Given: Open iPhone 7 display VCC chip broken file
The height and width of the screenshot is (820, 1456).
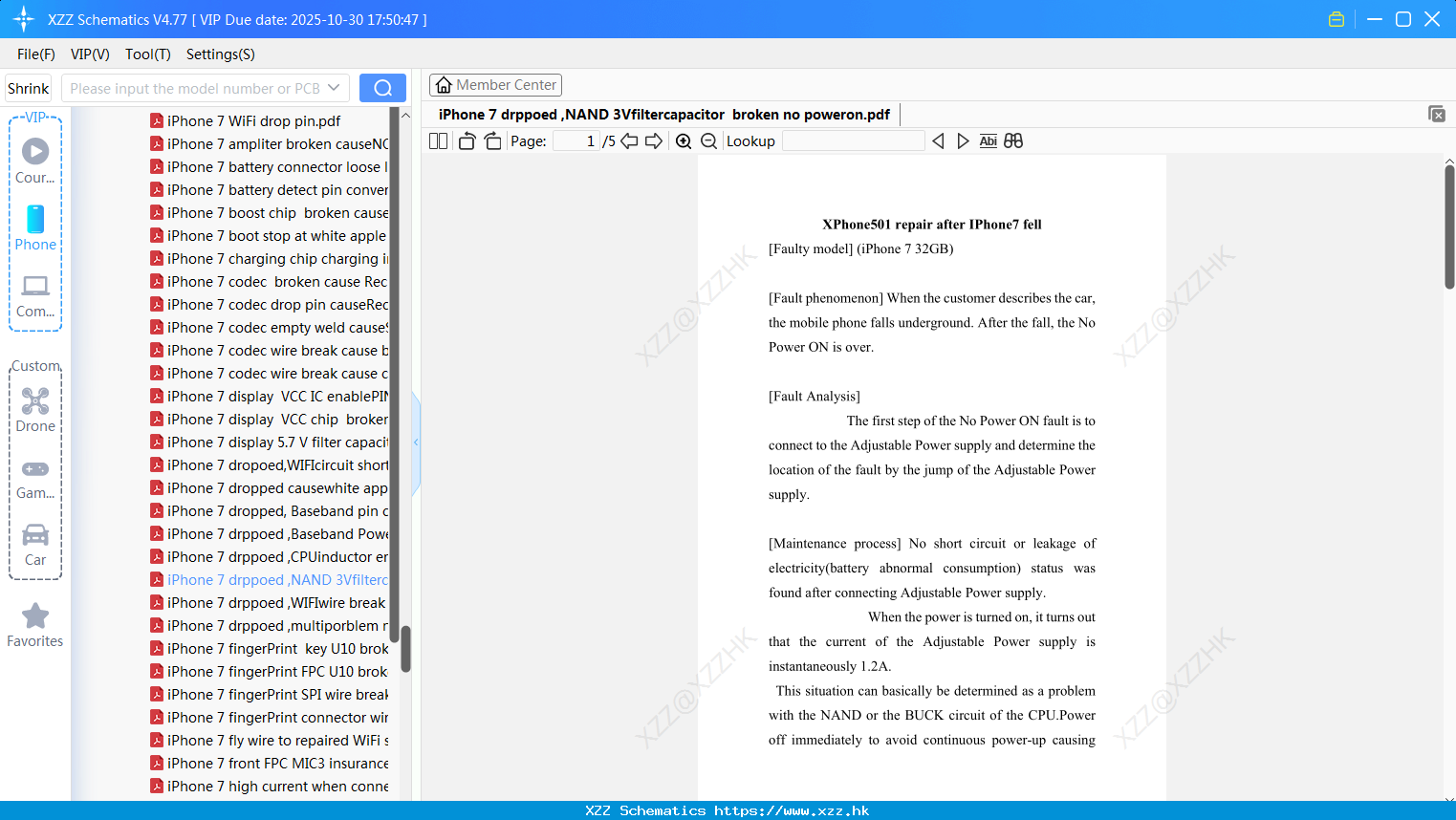Looking at the screenshot, I should point(269,420).
